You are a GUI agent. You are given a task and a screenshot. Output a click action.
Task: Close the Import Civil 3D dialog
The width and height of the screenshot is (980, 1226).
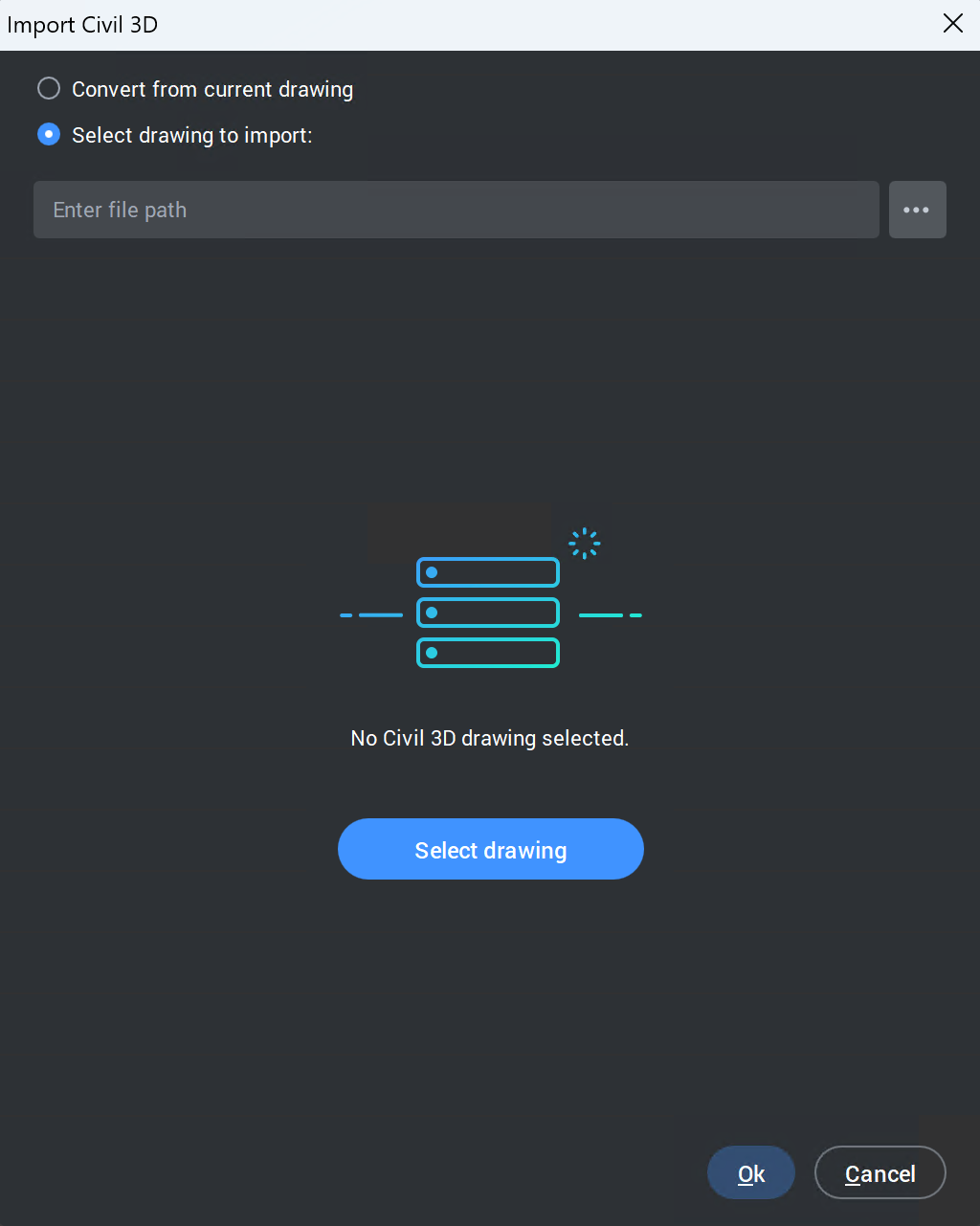pyautogui.click(x=953, y=24)
